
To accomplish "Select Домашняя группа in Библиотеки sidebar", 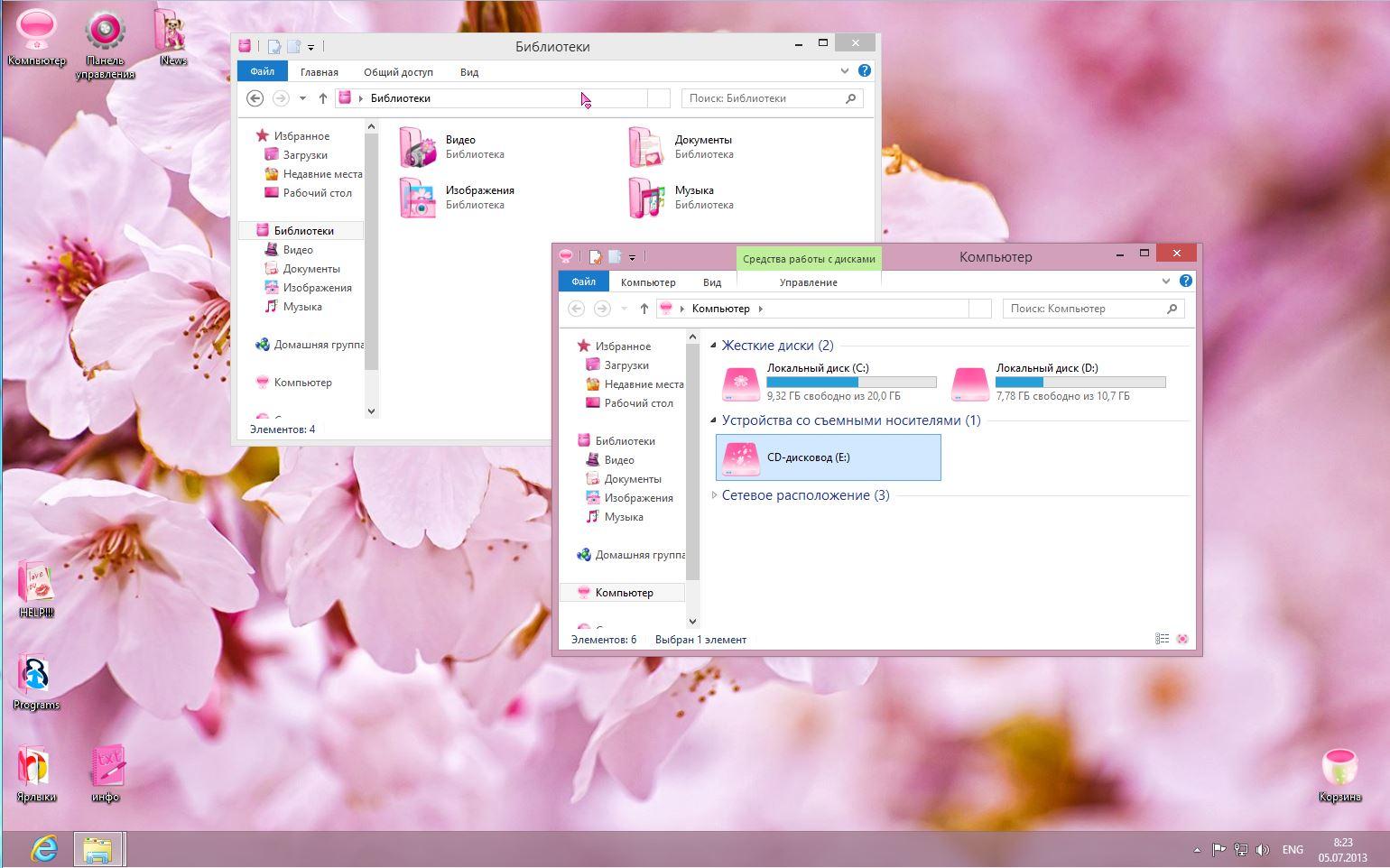I will click(x=318, y=345).
